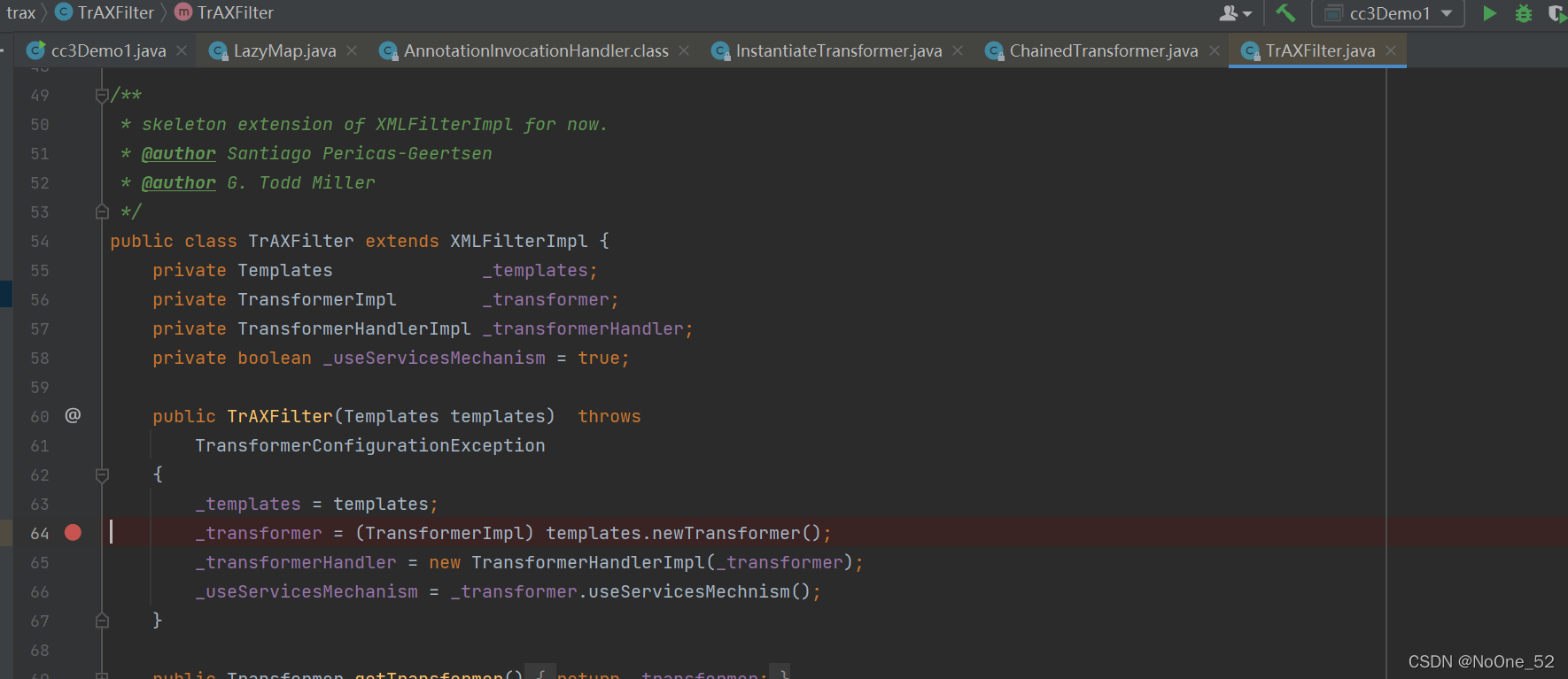Click TrAXFilter class breadcrumb
The image size is (1568, 679).
105,12
